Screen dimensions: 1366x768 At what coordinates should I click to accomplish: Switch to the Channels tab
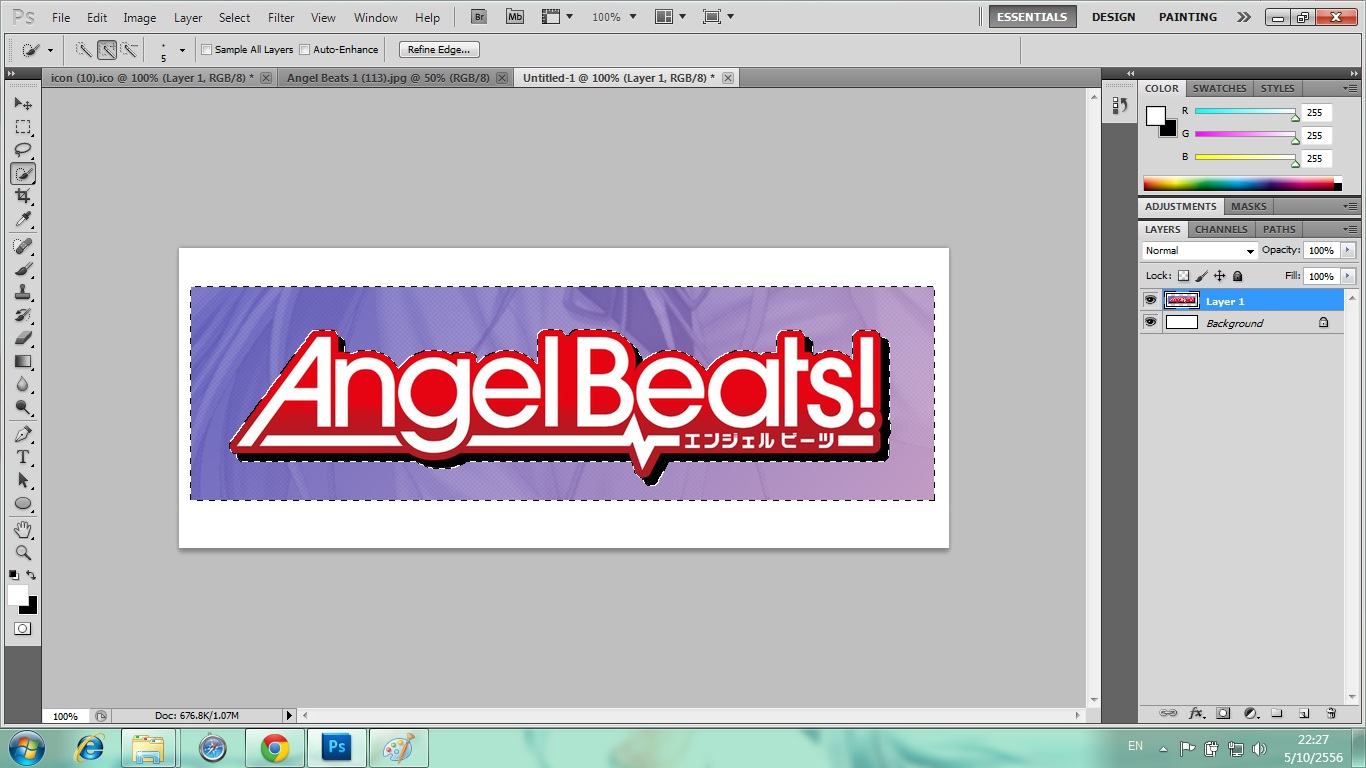pos(1221,229)
